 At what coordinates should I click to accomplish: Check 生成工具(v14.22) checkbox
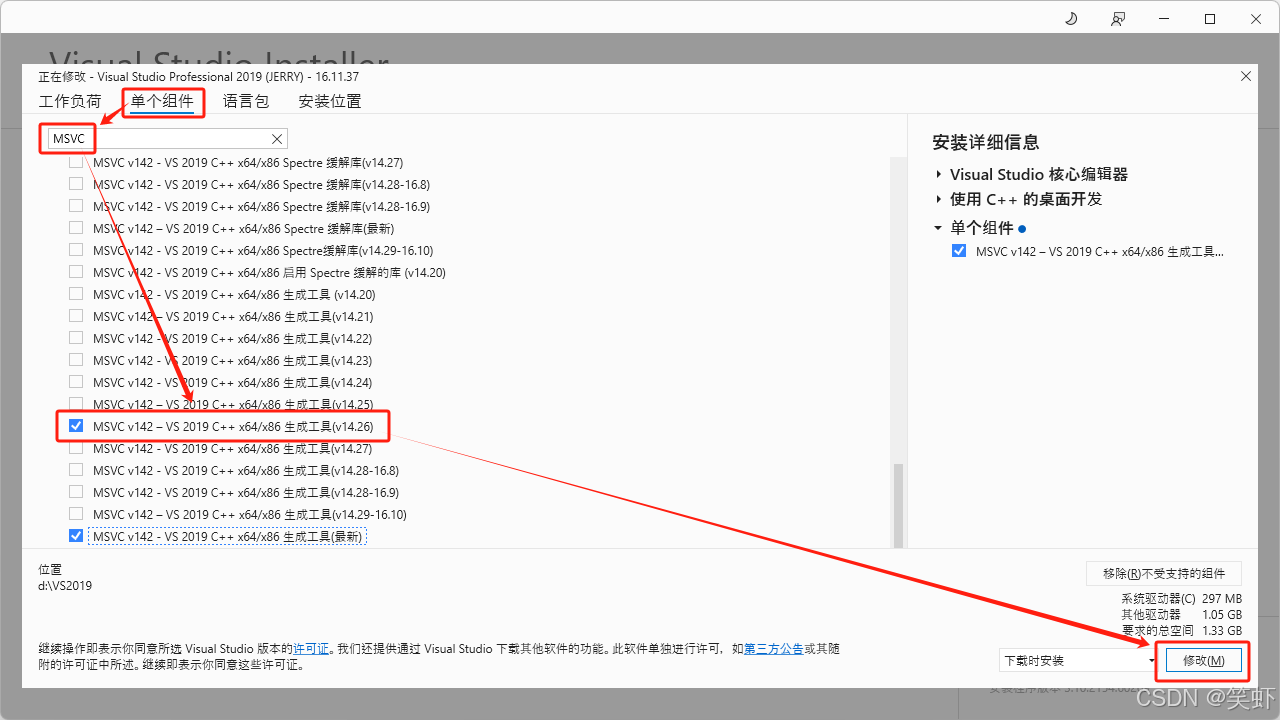pyautogui.click(x=76, y=338)
